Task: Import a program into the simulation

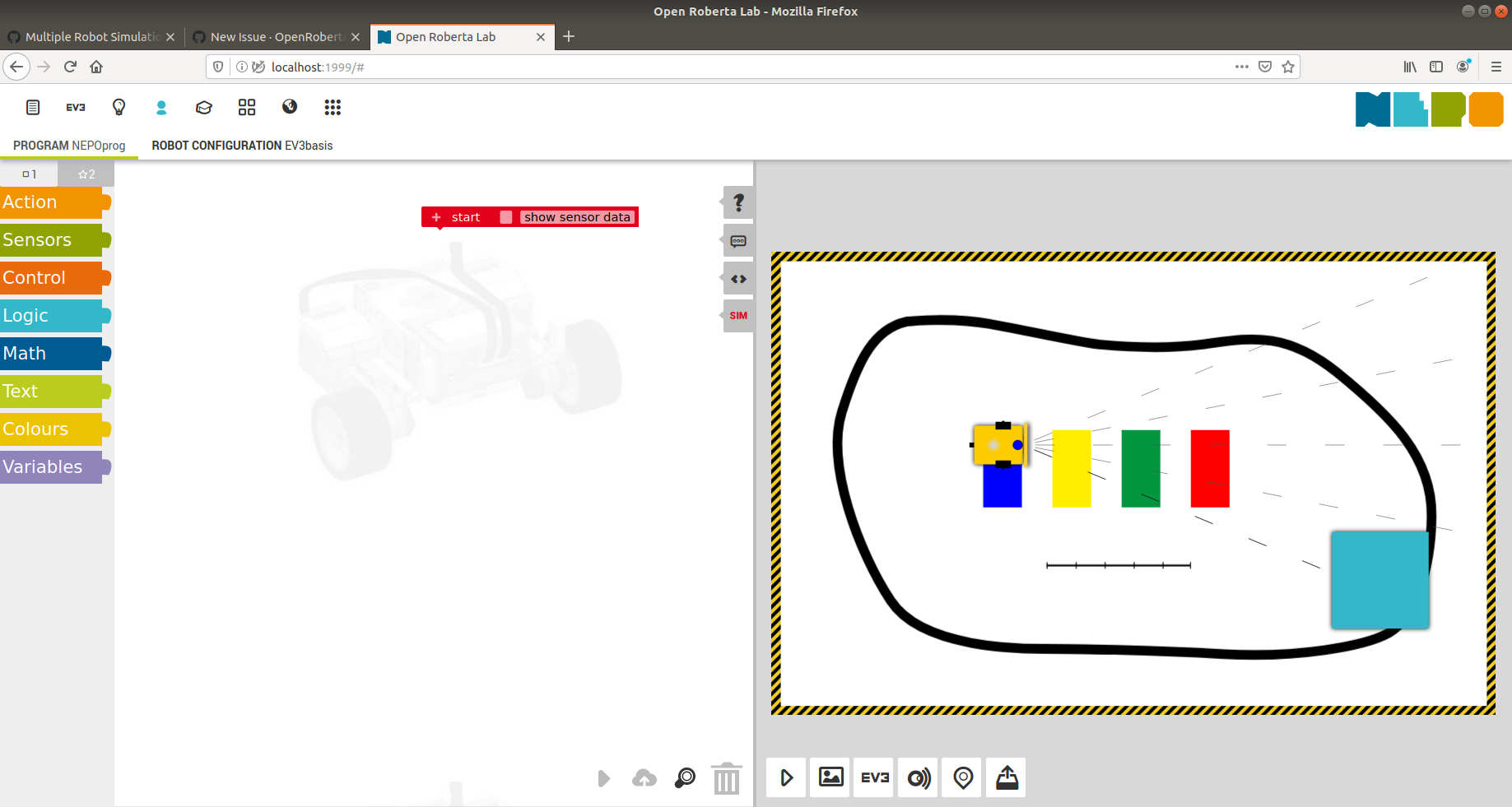Action: pos(1006,777)
